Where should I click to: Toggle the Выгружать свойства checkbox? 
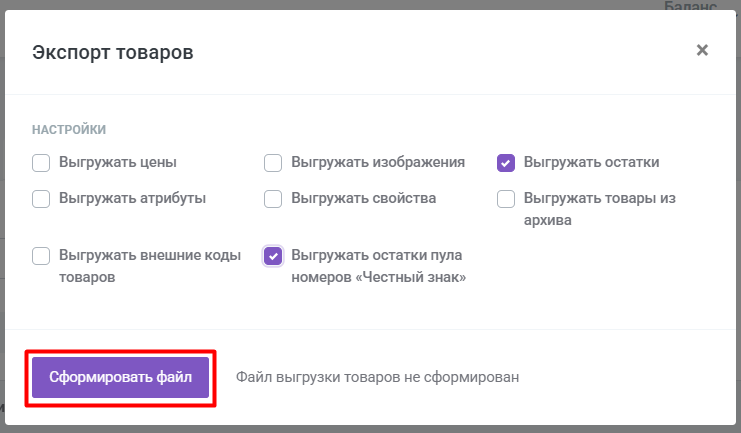[x=273, y=199]
